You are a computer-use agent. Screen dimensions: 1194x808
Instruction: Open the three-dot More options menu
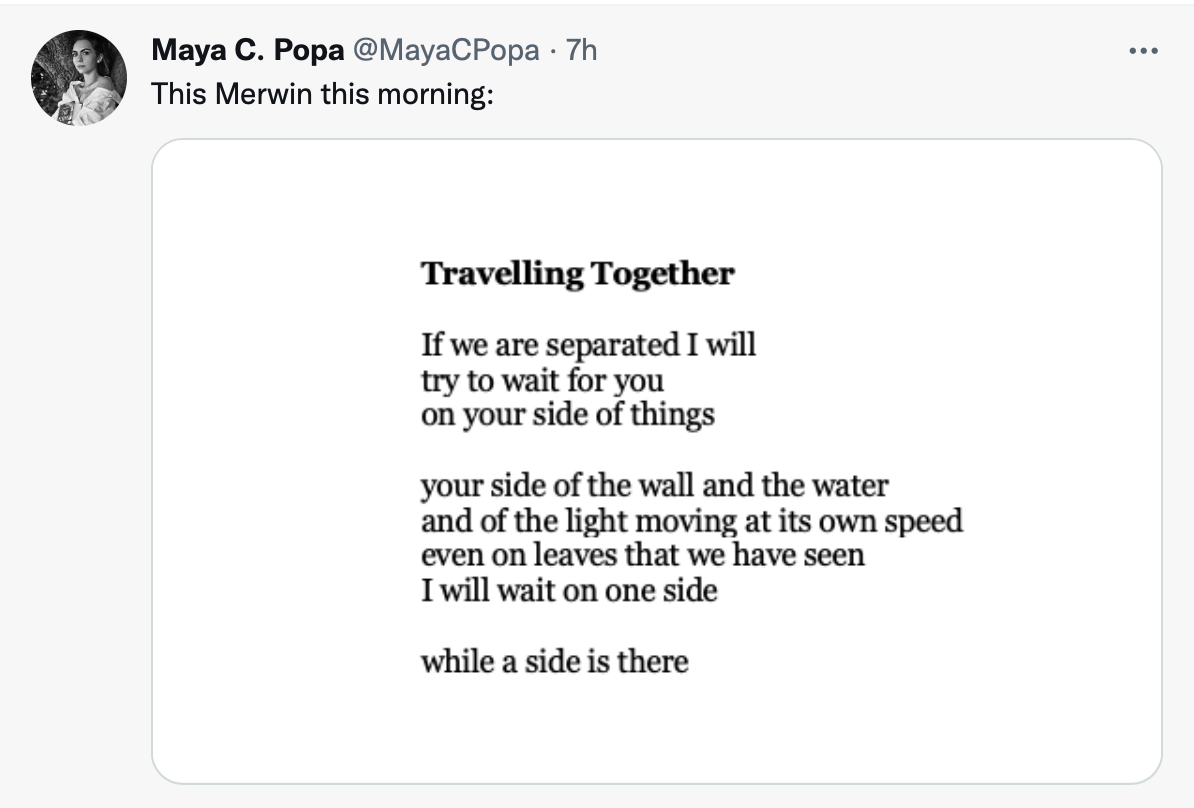(1142, 50)
